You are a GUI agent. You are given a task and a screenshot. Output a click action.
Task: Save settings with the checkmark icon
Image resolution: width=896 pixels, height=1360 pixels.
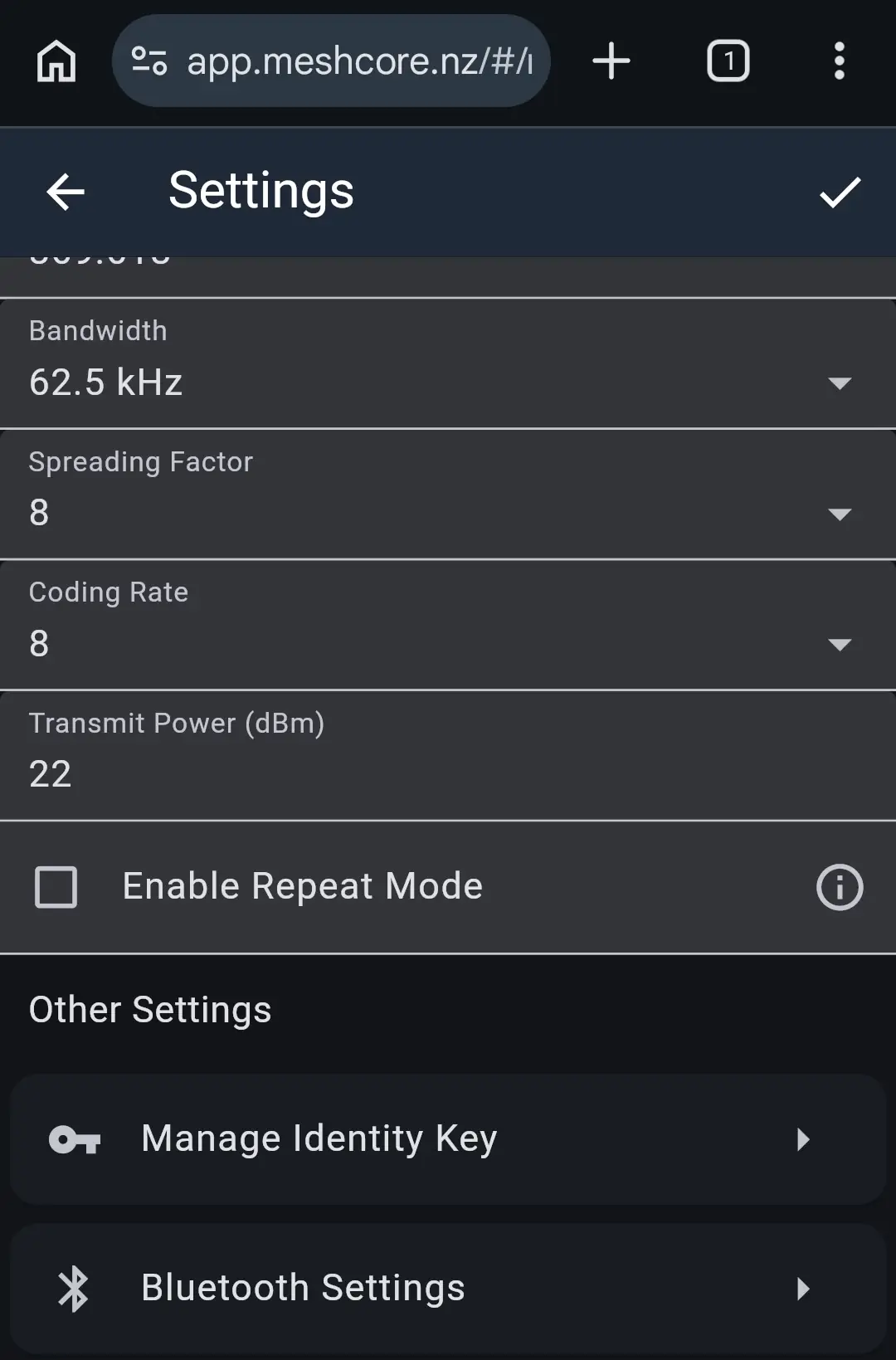[840, 193]
